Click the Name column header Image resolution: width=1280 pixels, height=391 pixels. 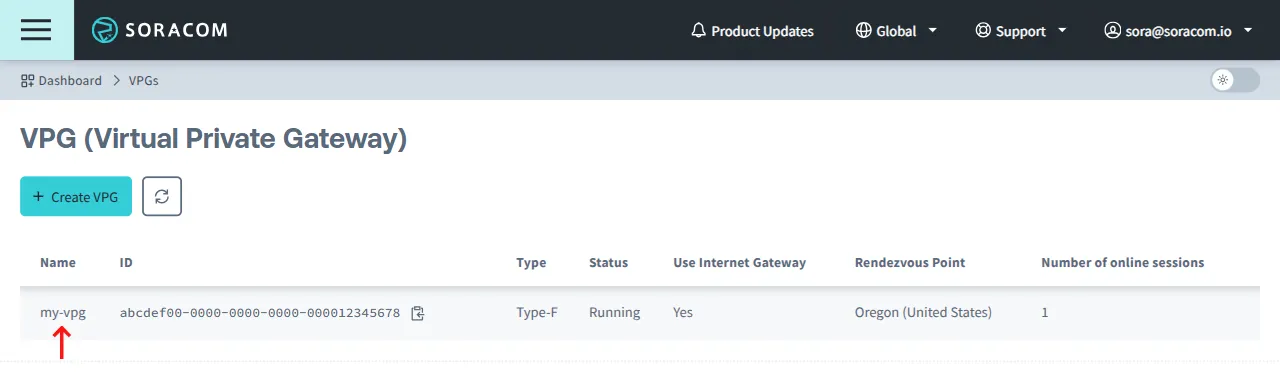(x=58, y=262)
